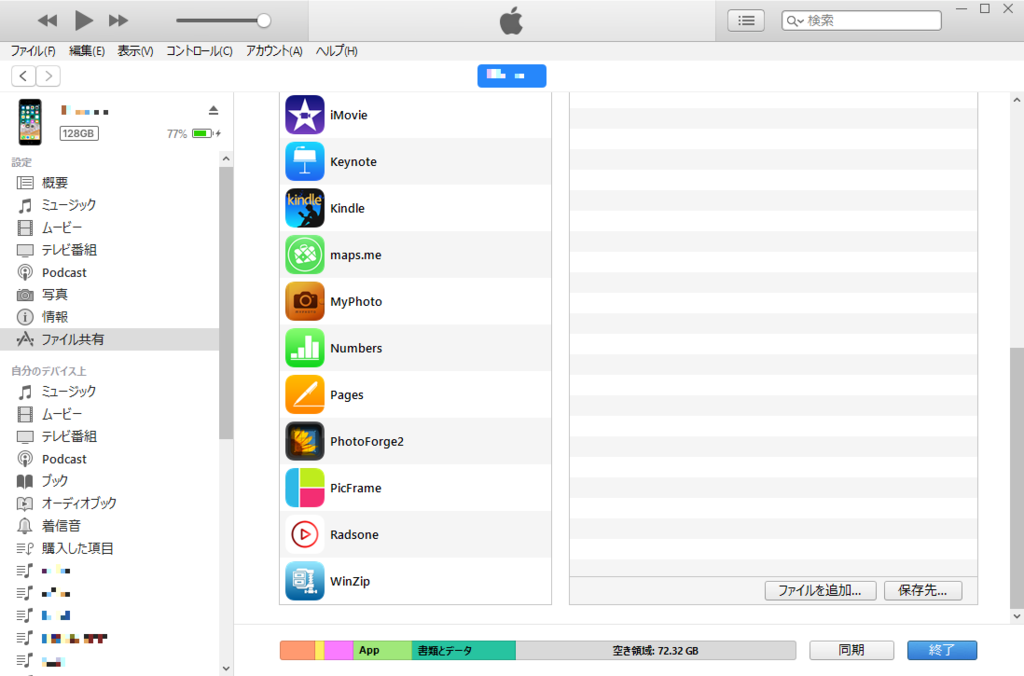
Task: Adjust the volume slider knob
Action: point(264,20)
